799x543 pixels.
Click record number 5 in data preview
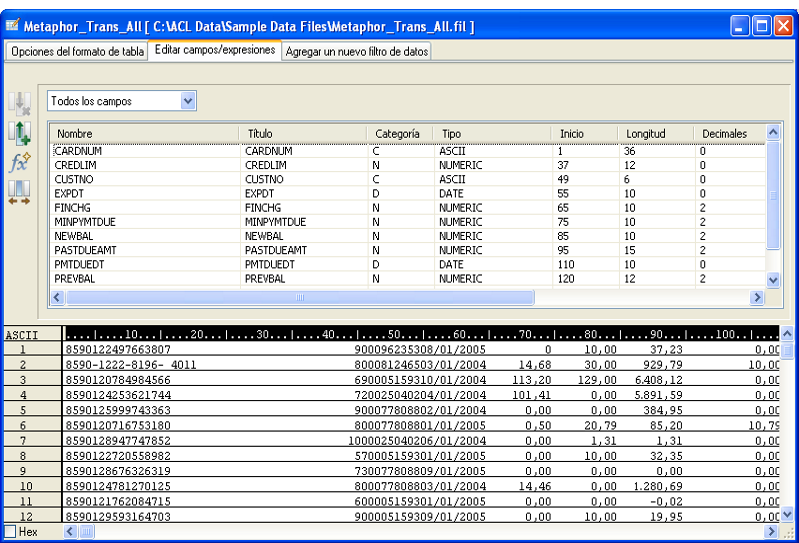pyautogui.click(x=22, y=411)
